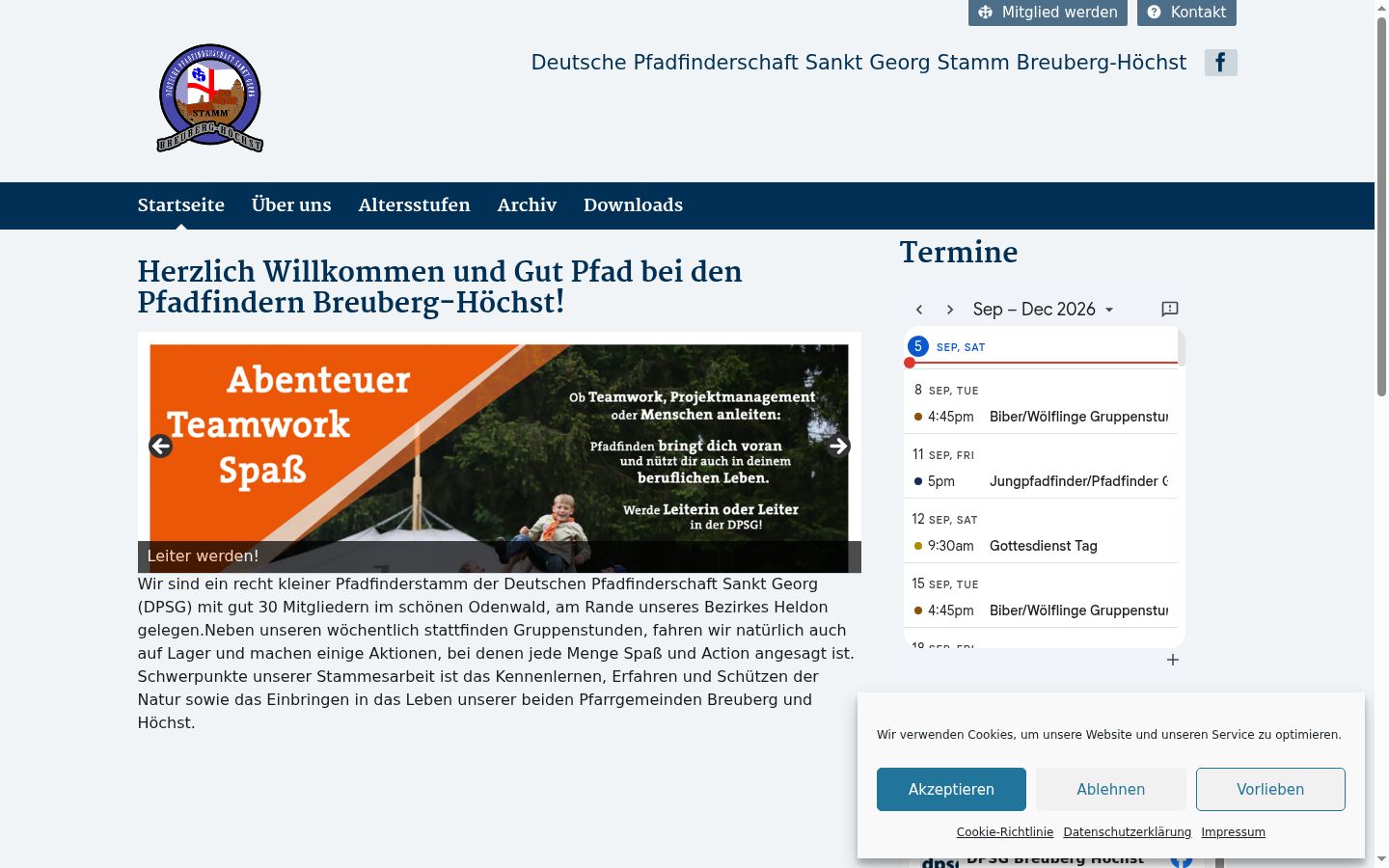Open the 15 Sep Biber/Wölflinge Gruppenstunde event

click(1041, 610)
